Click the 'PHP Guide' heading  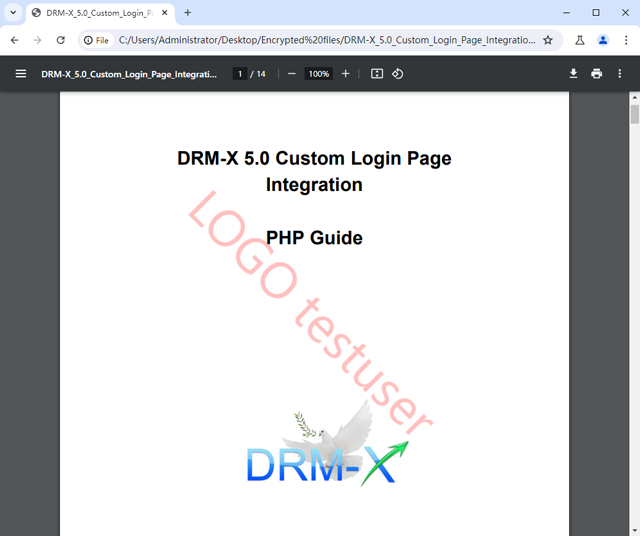tap(314, 238)
